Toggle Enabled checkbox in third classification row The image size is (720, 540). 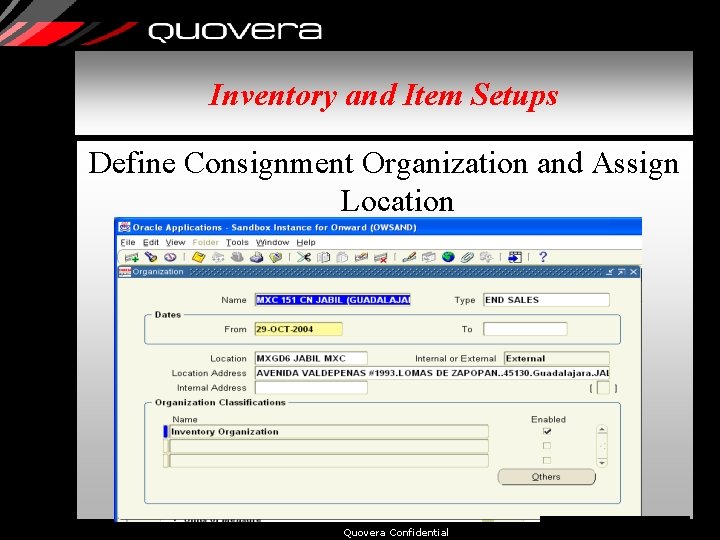(547, 461)
